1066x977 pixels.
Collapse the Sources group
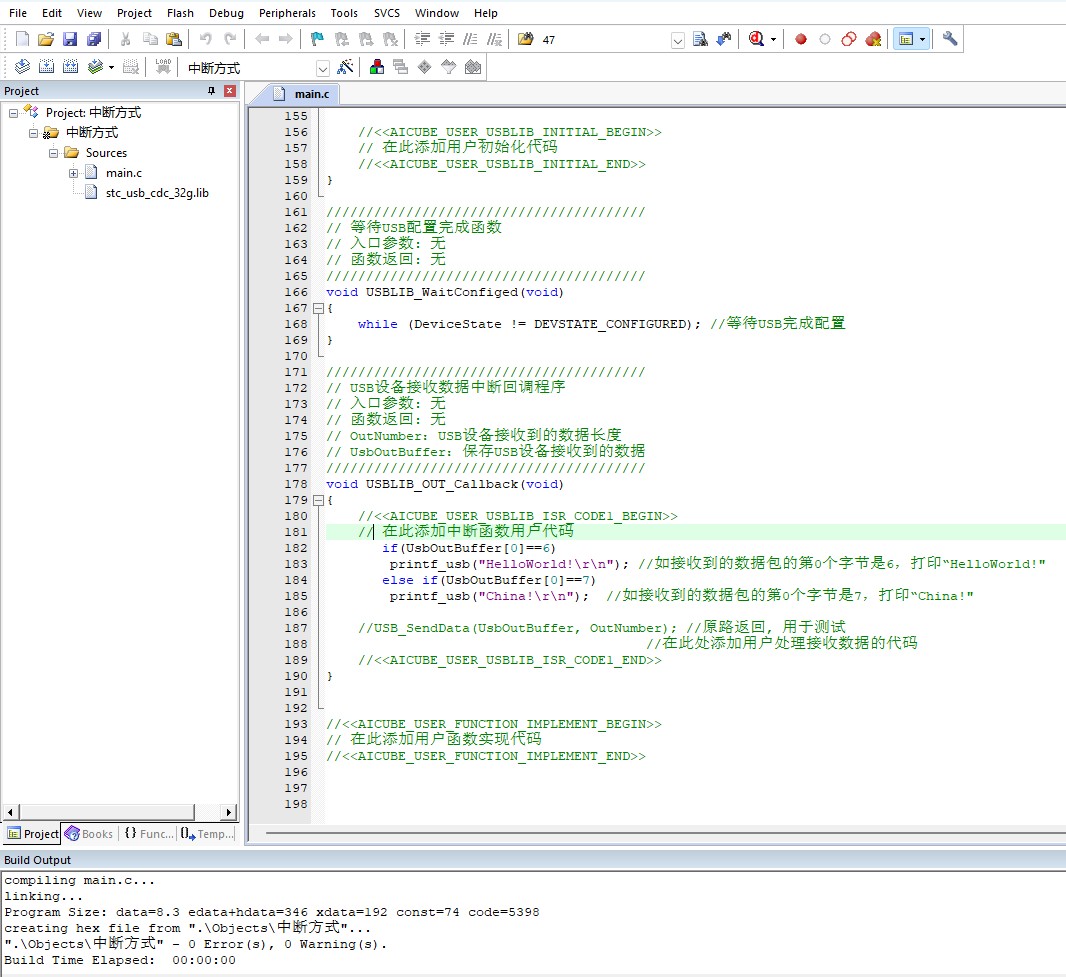[x=53, y=153]
